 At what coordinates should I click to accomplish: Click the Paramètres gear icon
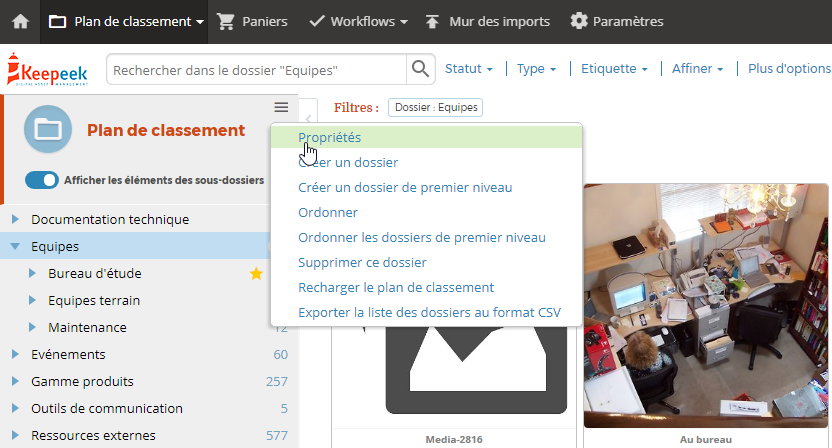[x=579, y=21]
